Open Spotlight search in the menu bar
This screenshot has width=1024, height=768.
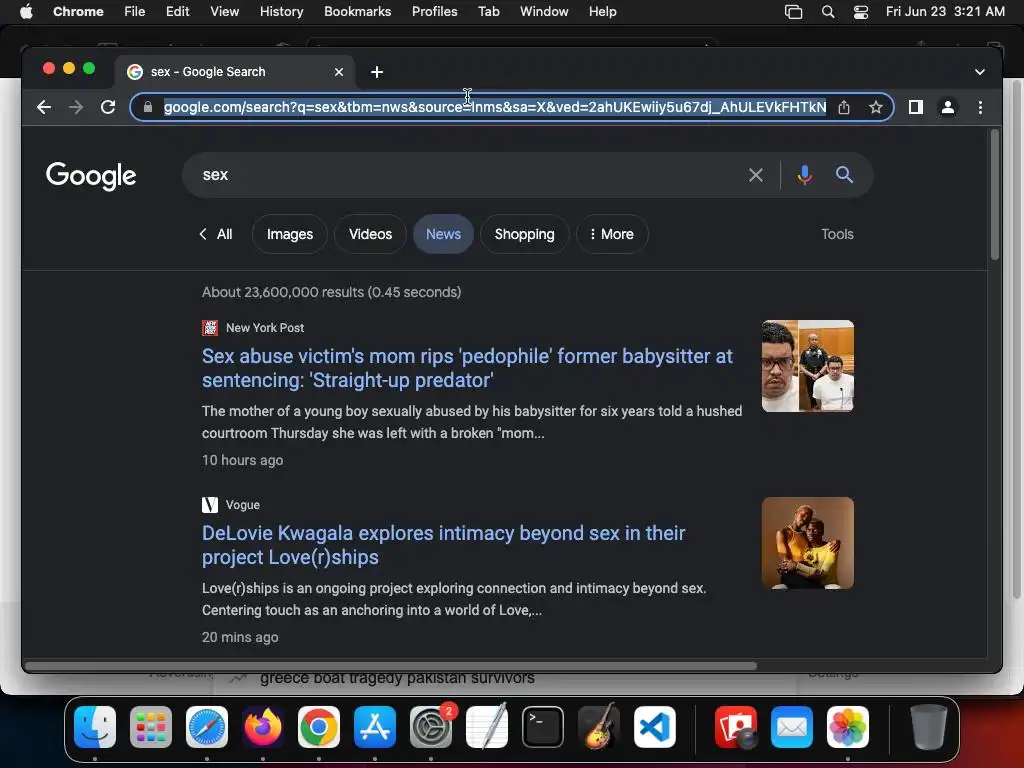tap(827, 12)
